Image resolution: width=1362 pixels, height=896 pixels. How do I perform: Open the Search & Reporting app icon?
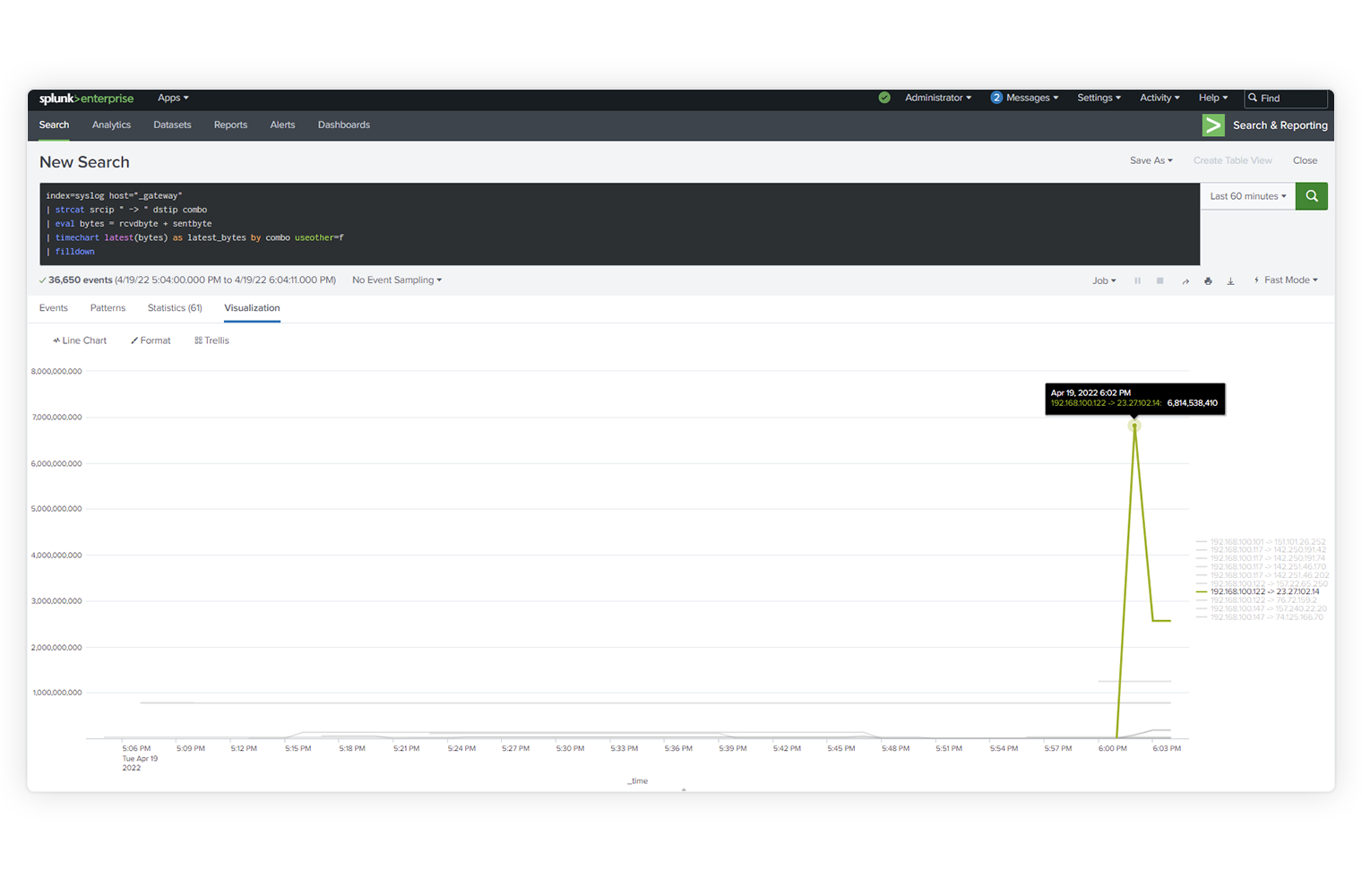tap(1213, 125)
